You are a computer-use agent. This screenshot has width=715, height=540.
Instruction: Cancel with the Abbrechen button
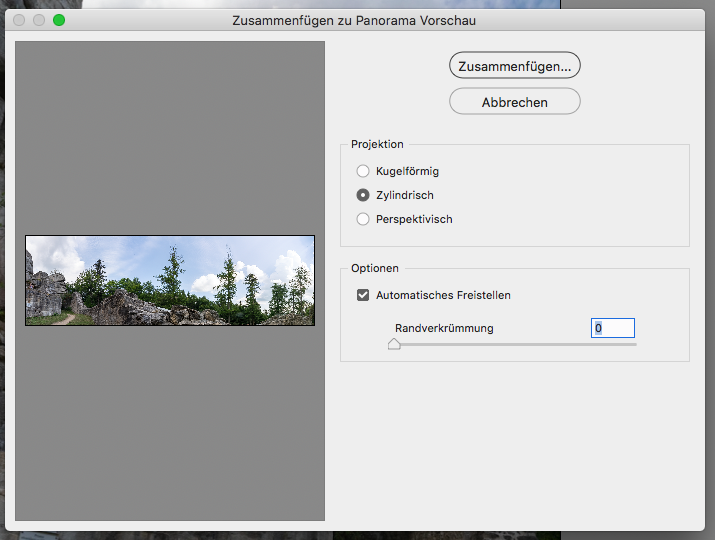(x=514, y=101)
